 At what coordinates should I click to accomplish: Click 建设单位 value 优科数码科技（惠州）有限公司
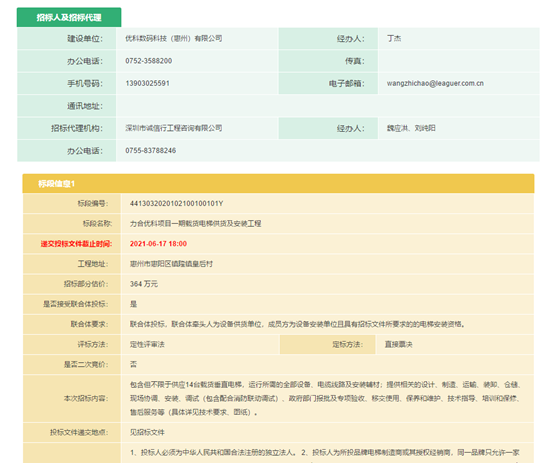click(174, 39)
